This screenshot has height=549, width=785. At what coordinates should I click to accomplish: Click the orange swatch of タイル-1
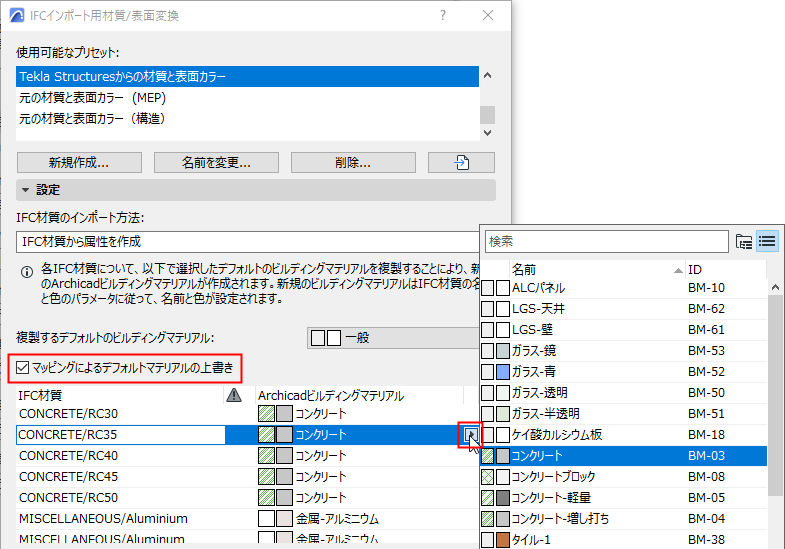pos(503,539)
